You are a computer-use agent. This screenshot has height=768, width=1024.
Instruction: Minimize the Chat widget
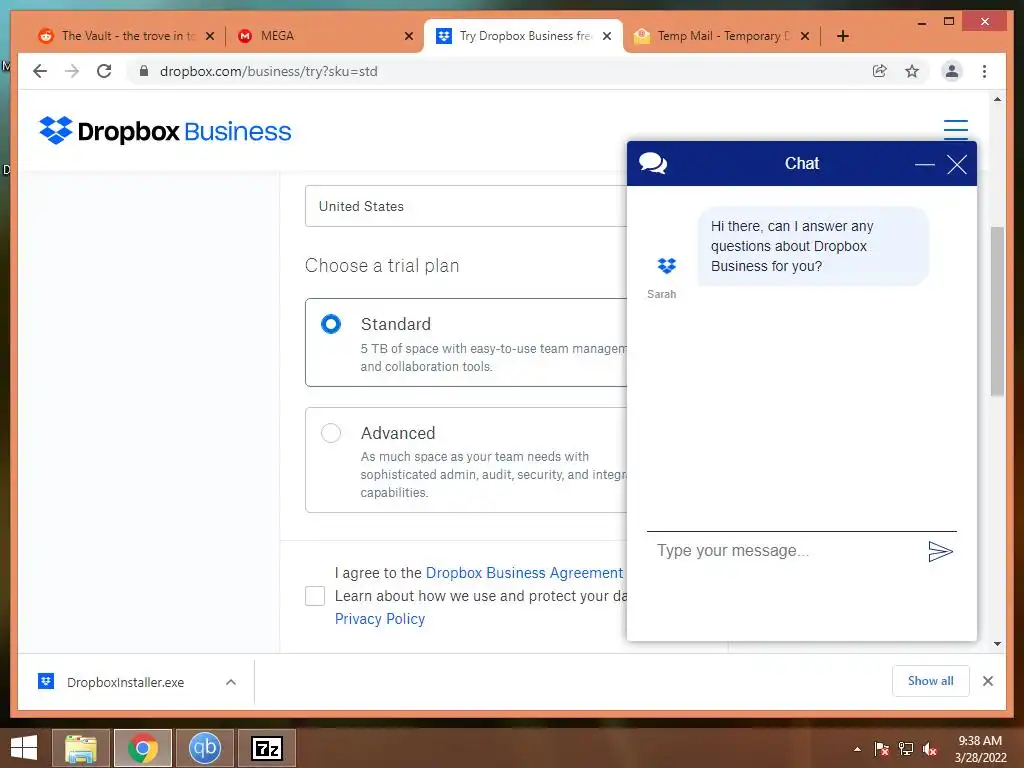(924, 165)
